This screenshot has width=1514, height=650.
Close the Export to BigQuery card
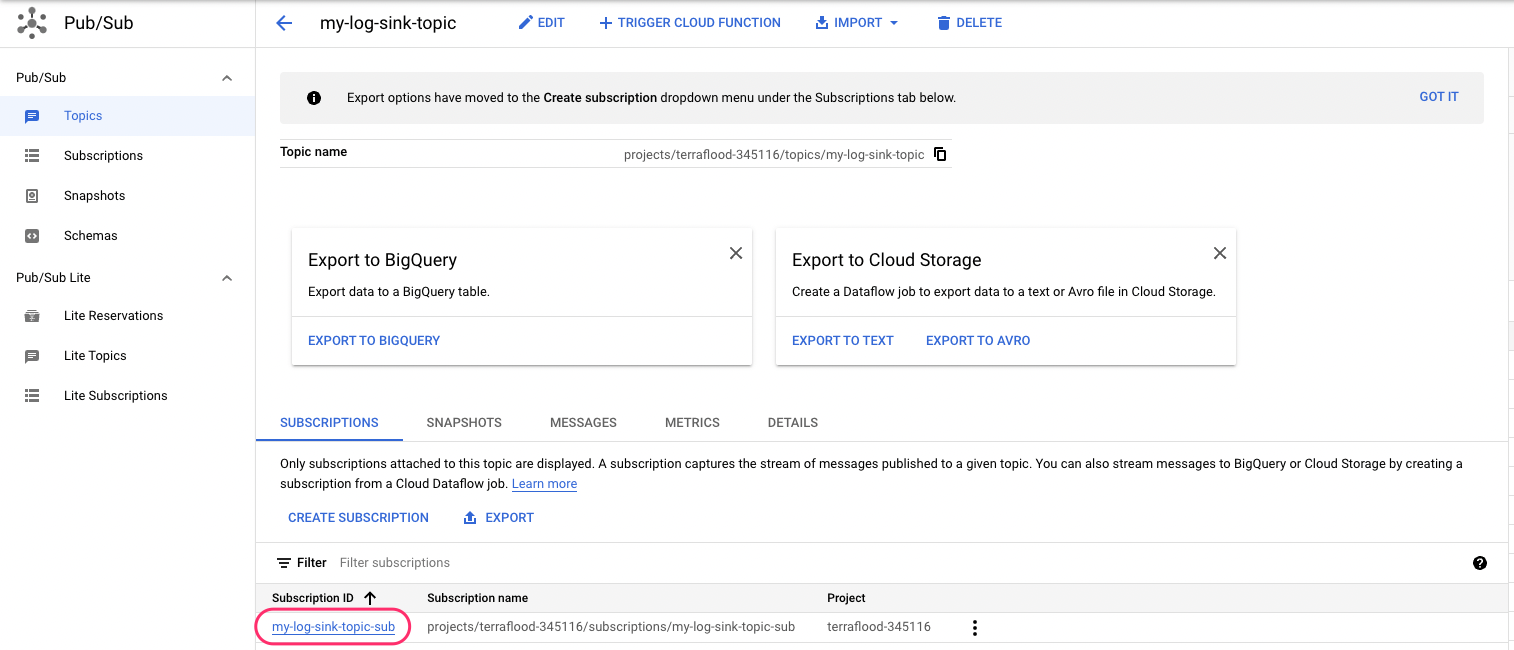736,253
